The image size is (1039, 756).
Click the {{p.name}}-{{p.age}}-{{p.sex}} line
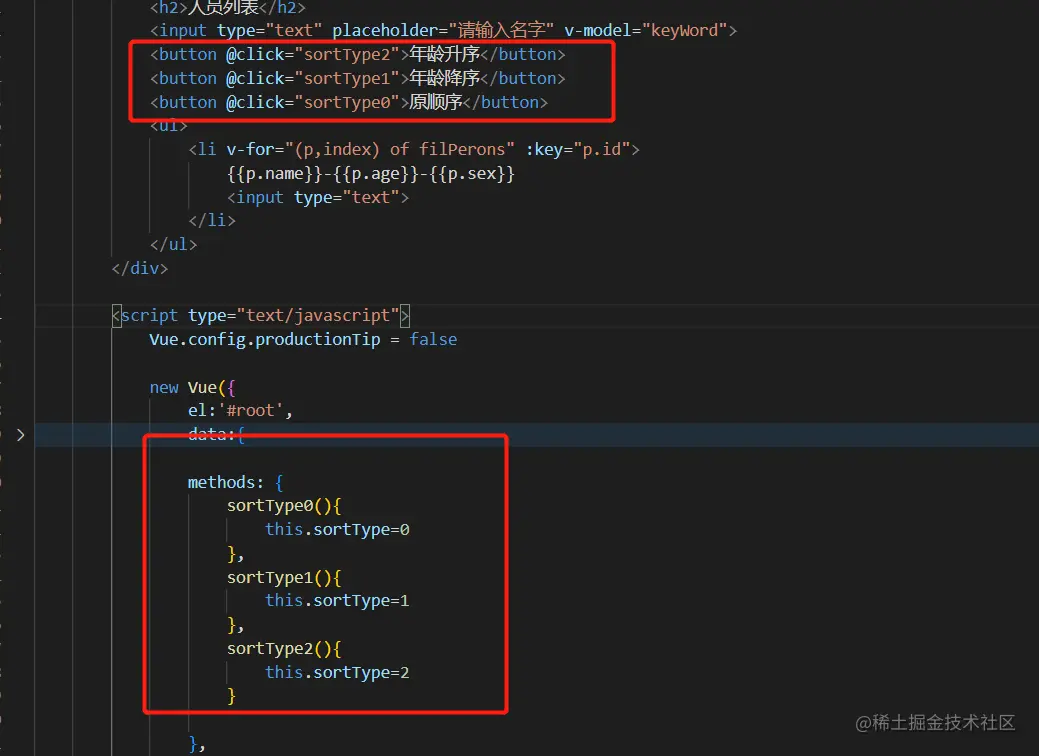(x=370, y=174)
